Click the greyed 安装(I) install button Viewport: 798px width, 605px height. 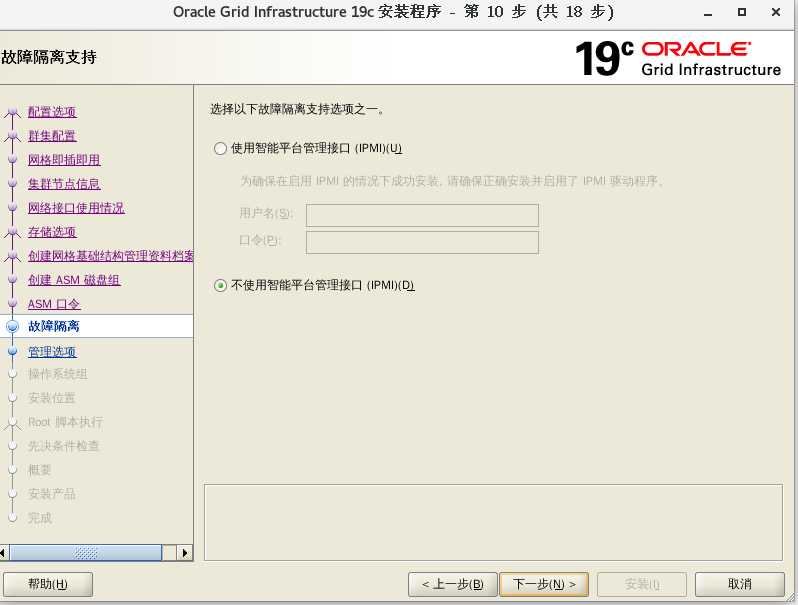[642, 584]
